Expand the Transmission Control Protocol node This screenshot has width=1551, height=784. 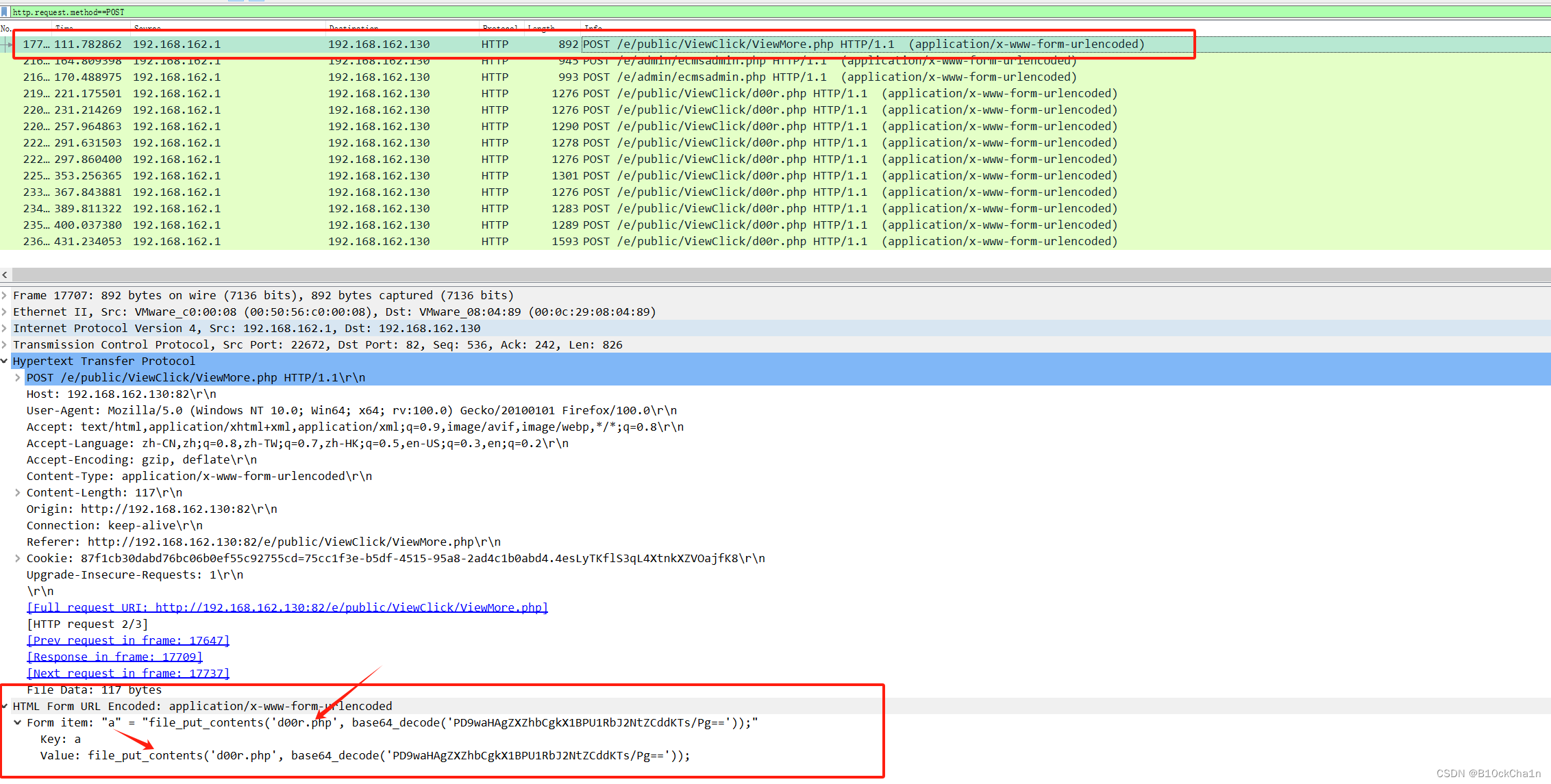pos(5,345)
